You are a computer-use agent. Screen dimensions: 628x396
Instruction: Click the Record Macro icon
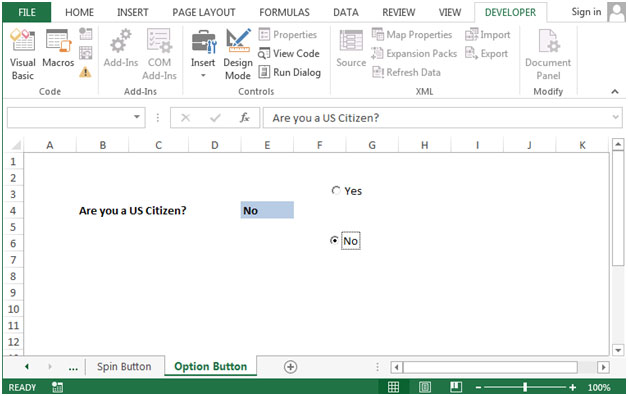pyautogui.click(x=85, y=34)
